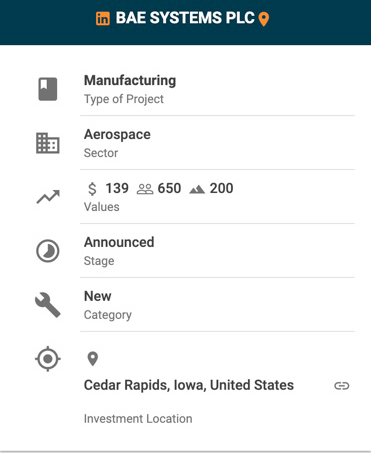The image size is (371, 453).
Task: Select the bookmark book icon for project type
Action: 48,89
